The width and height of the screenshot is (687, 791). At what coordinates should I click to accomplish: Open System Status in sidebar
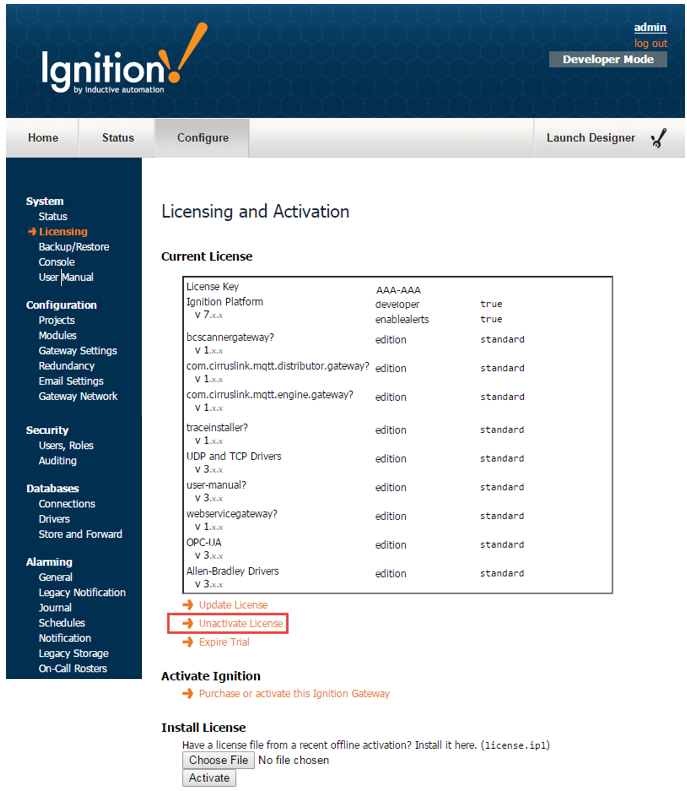coord(53,216)
